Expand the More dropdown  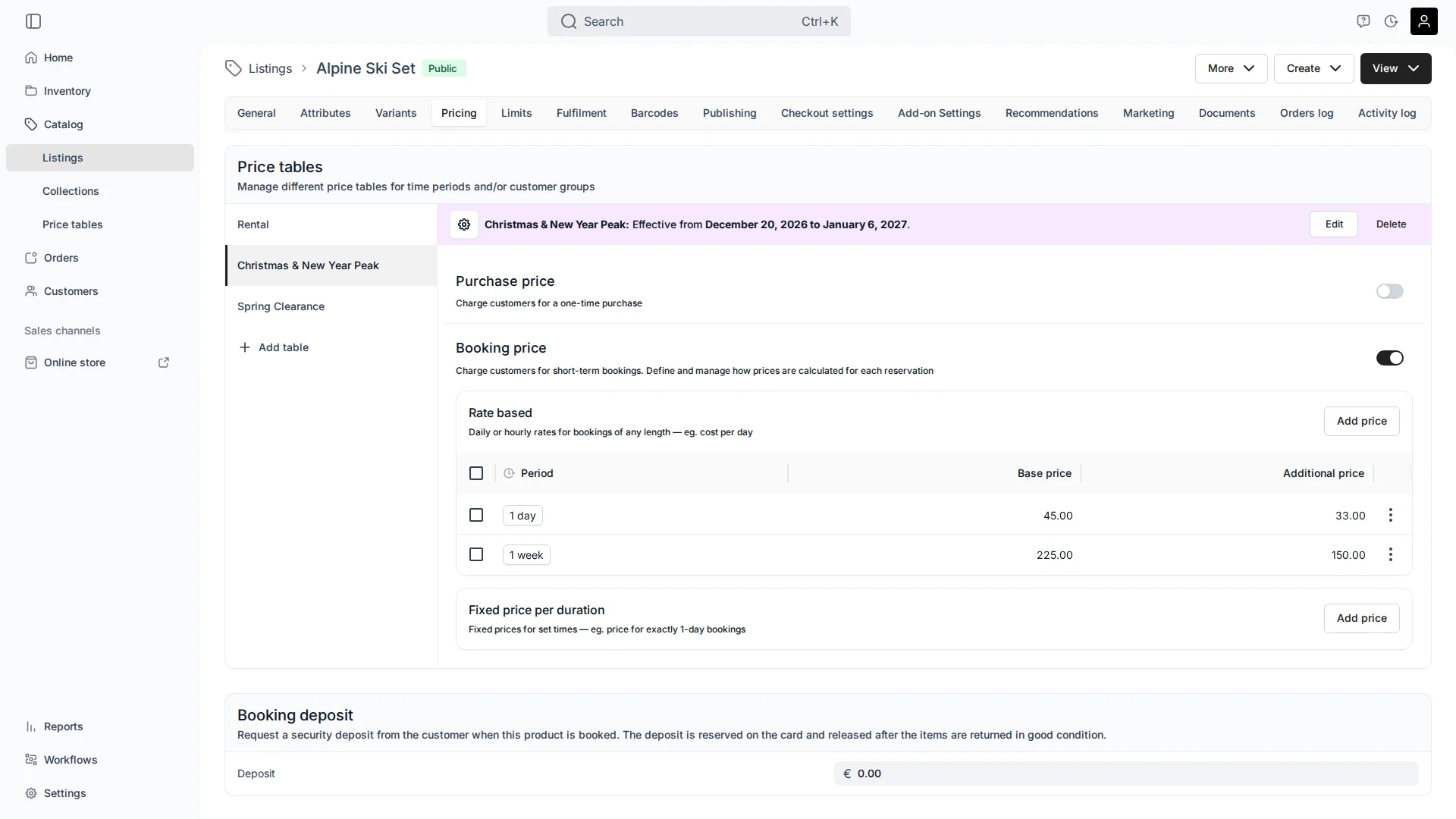point(1232,68)
